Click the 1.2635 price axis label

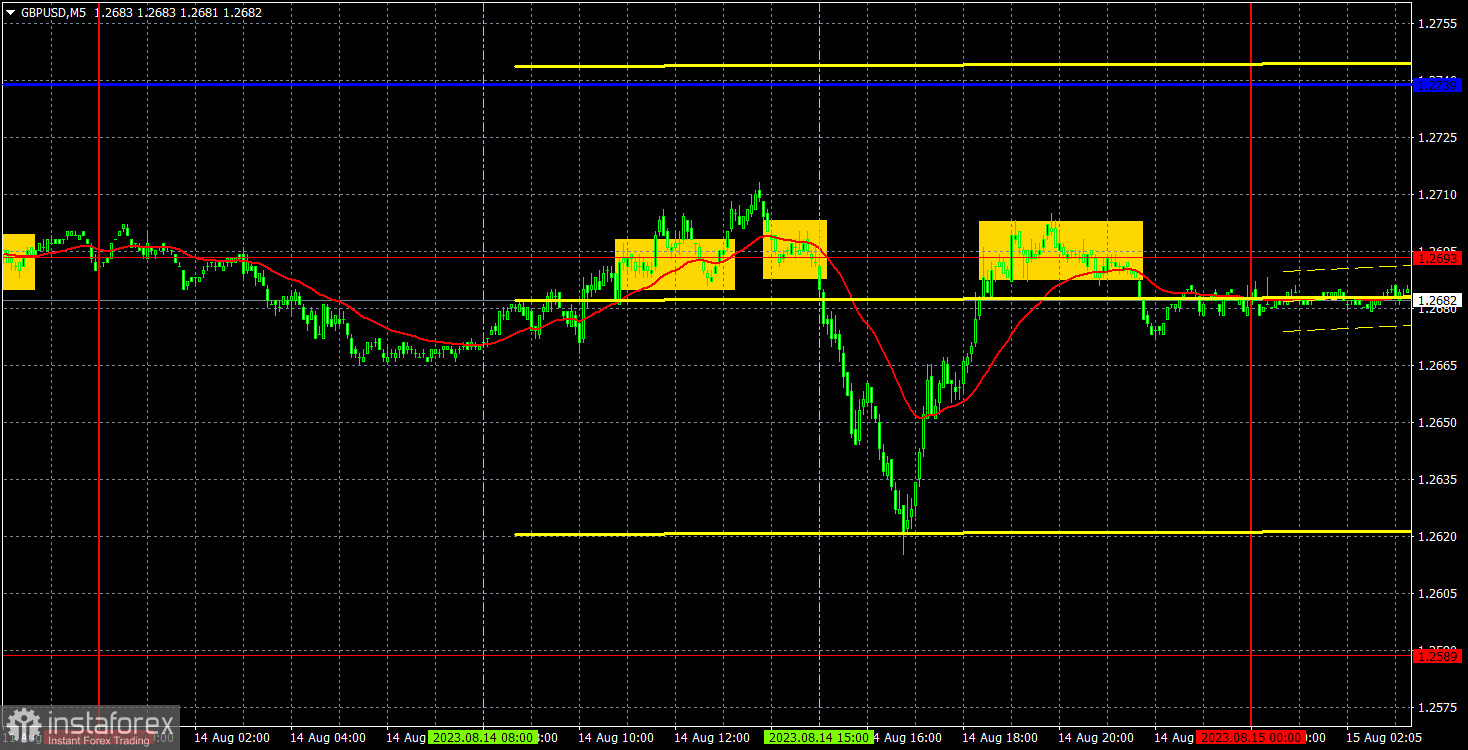tap(1439, 480)
